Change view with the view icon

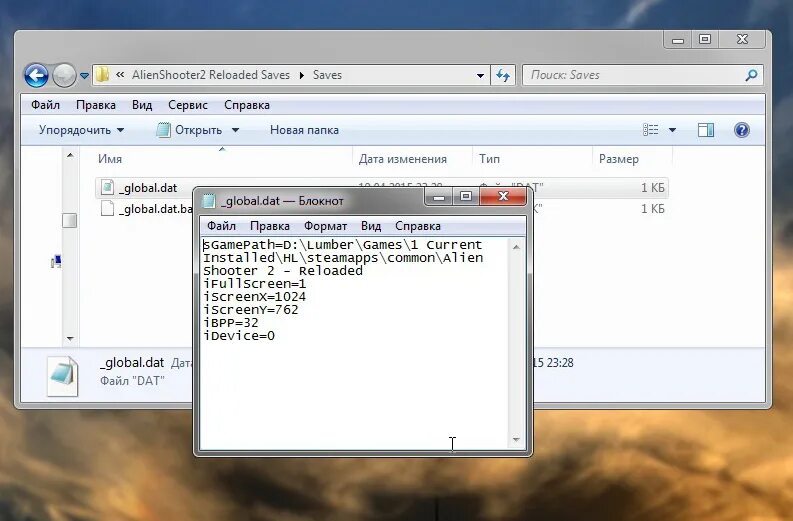pos(650,130)
